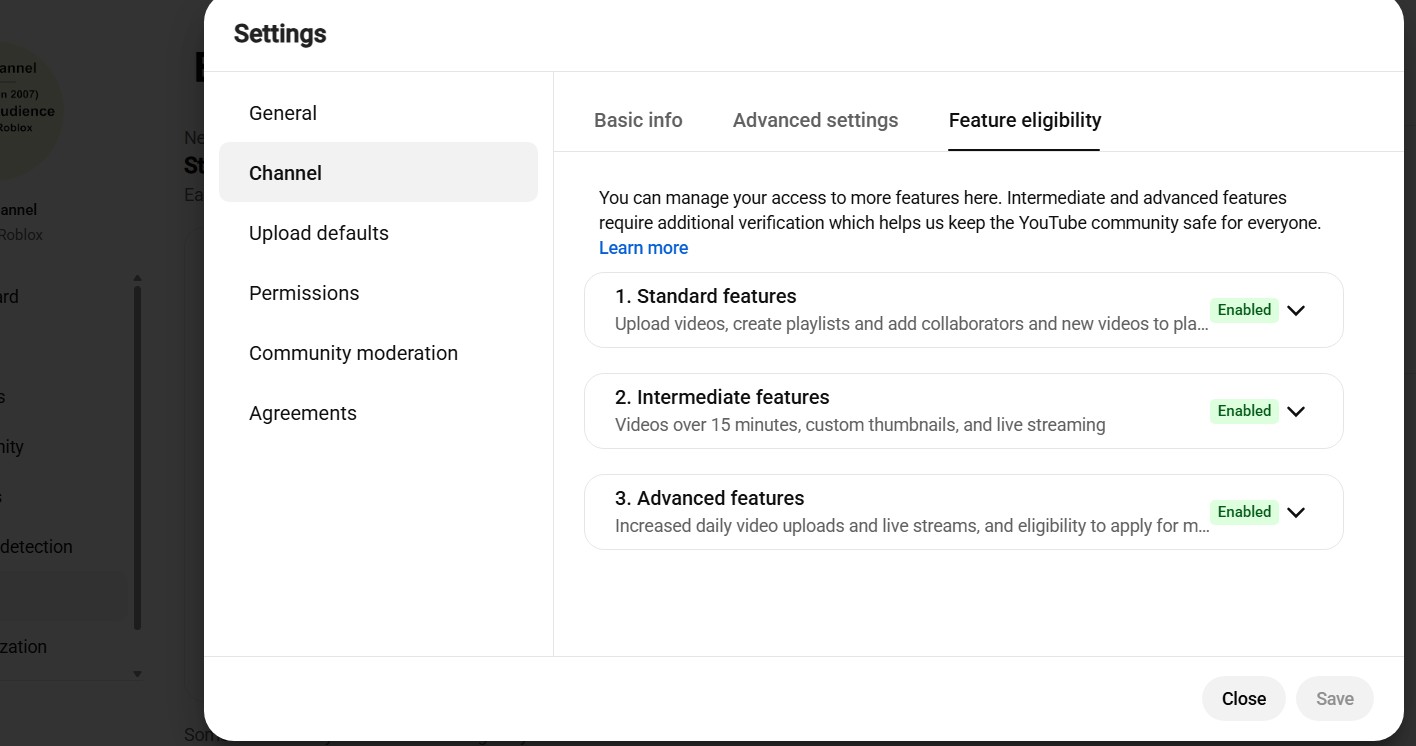
Task: Follow the Learn more link
Action: 643,248
